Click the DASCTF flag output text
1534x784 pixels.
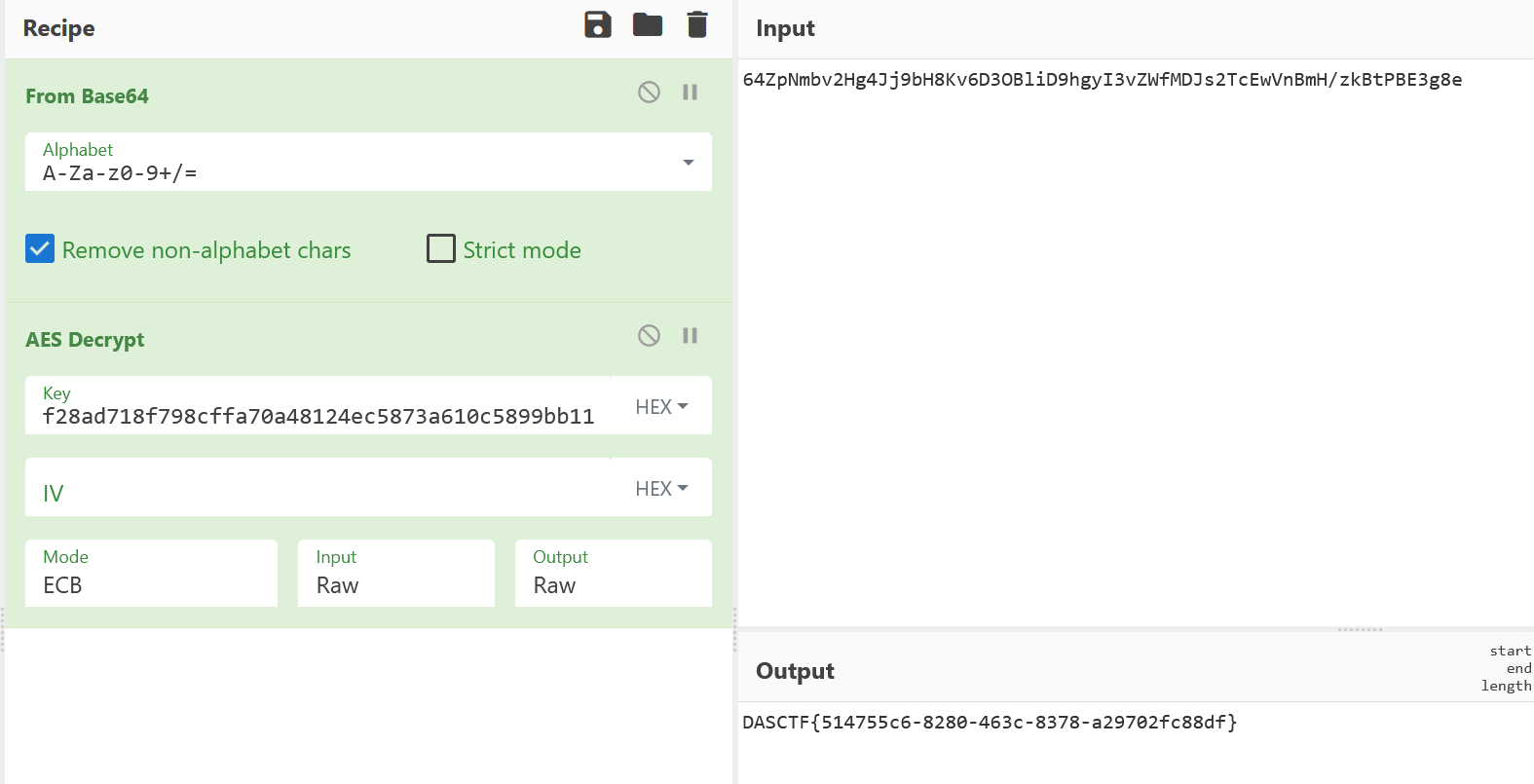coord(989,723)
